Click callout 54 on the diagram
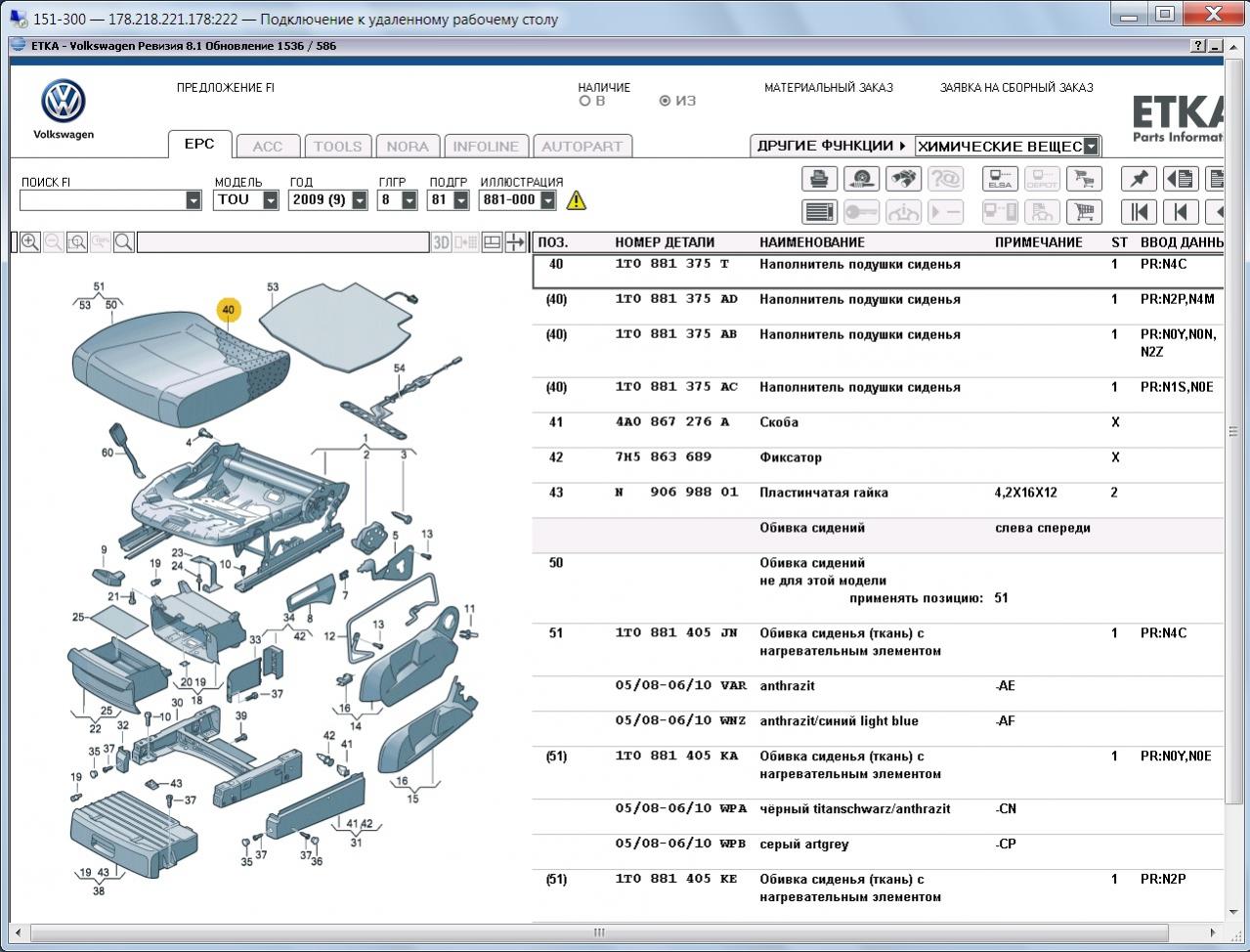 point(399,368)
